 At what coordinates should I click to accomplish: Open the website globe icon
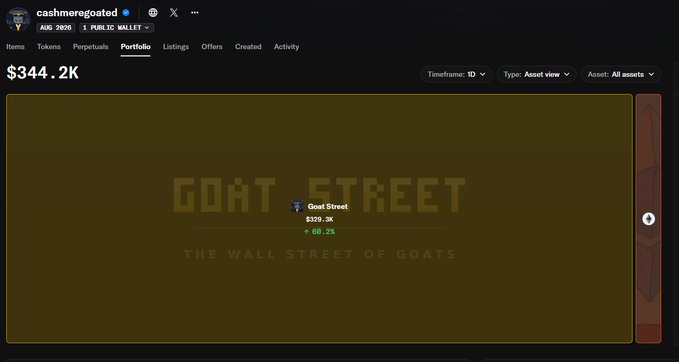[153, 13]
